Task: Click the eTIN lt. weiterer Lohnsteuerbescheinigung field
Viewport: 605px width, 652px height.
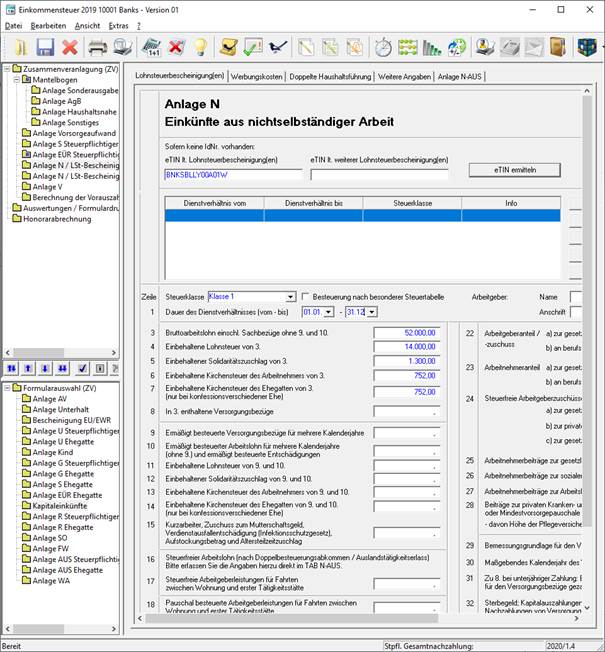Action: (379, 175)
